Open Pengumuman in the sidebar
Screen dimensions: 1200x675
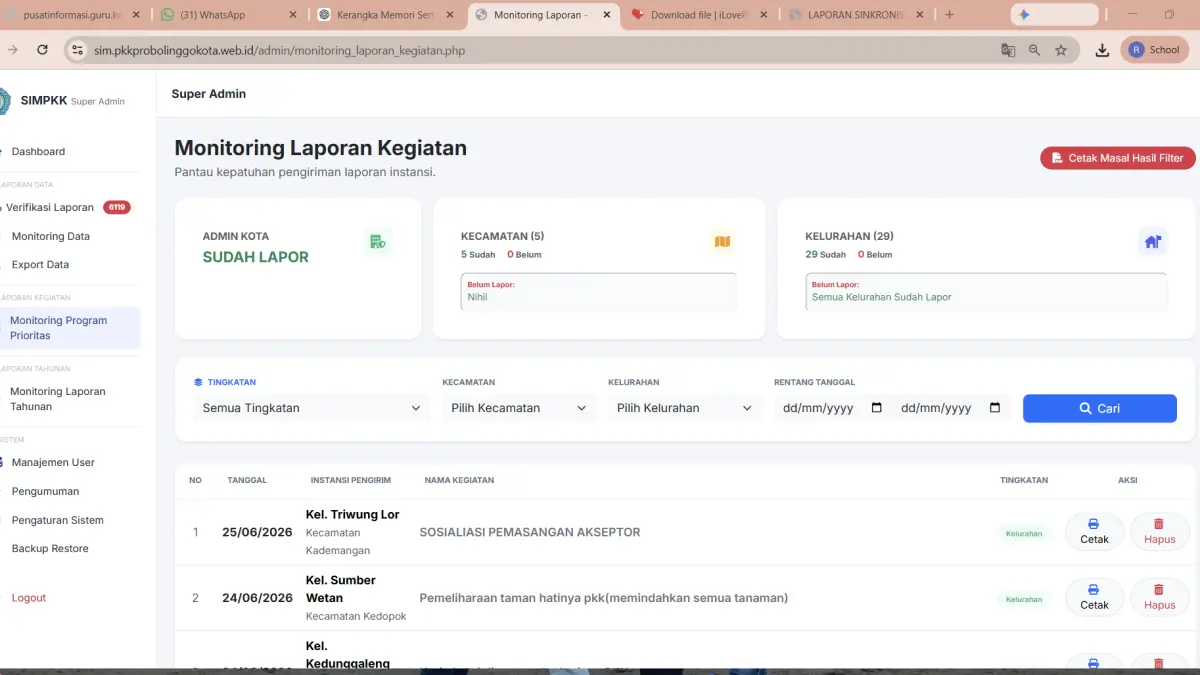point(45,492)
